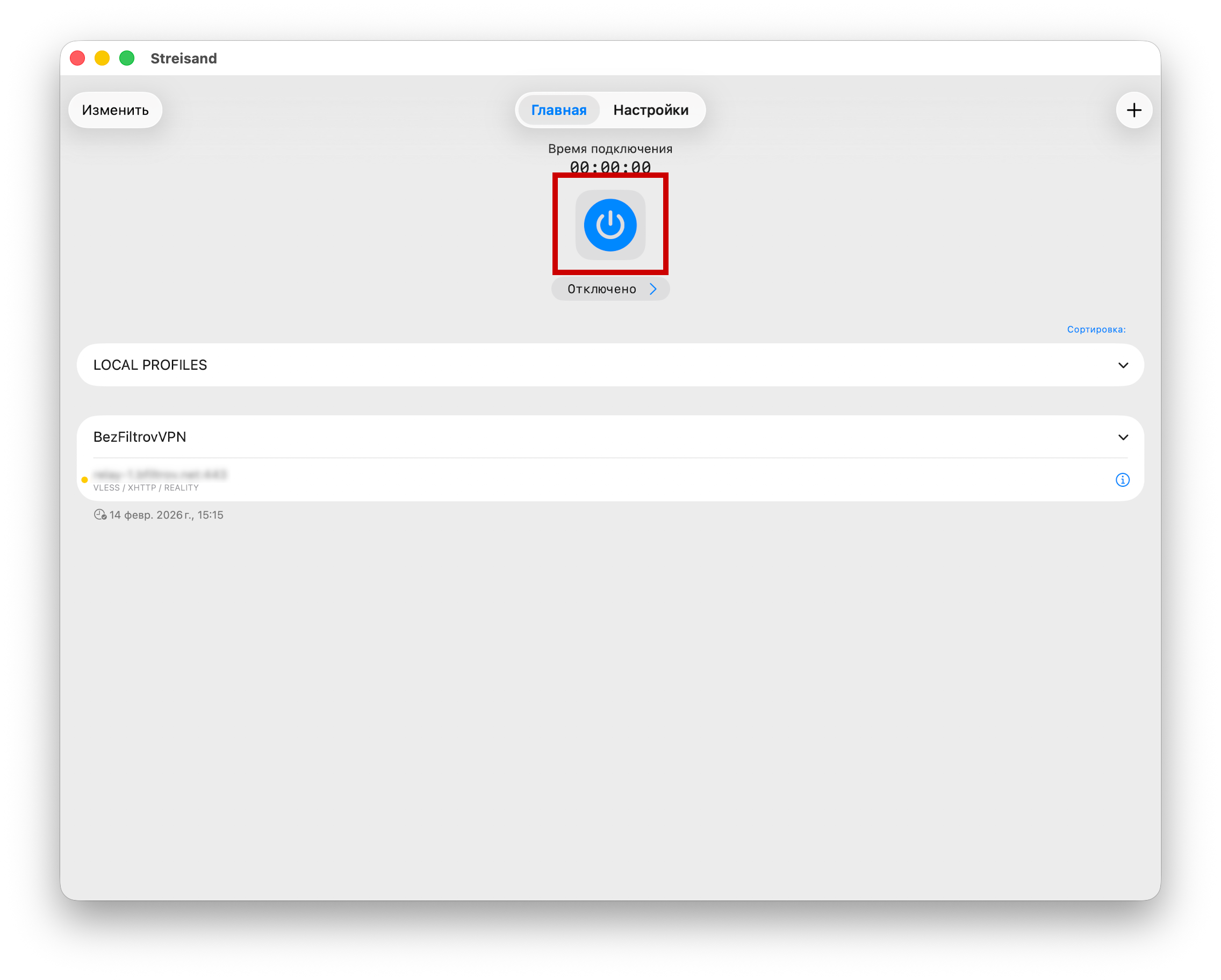This screenshot has width=1221, height=980.
Task: Click the Streisand title in the window bar
Action: pos(183,57)
